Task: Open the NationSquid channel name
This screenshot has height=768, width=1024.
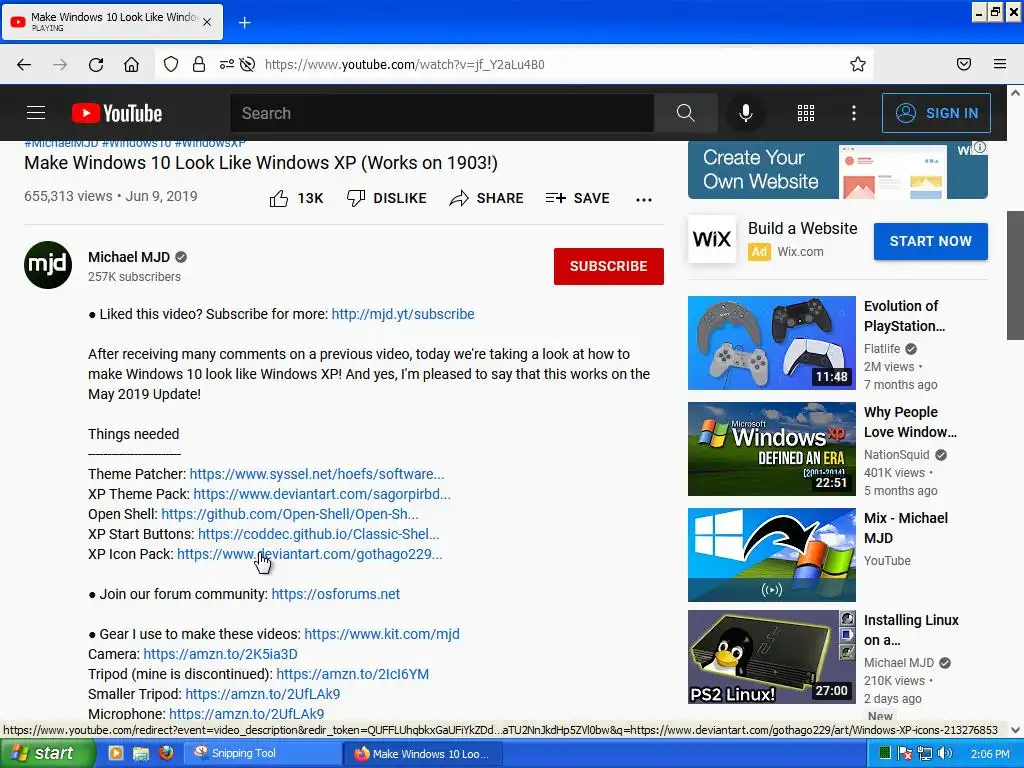Action: click(x=896, y=455)
